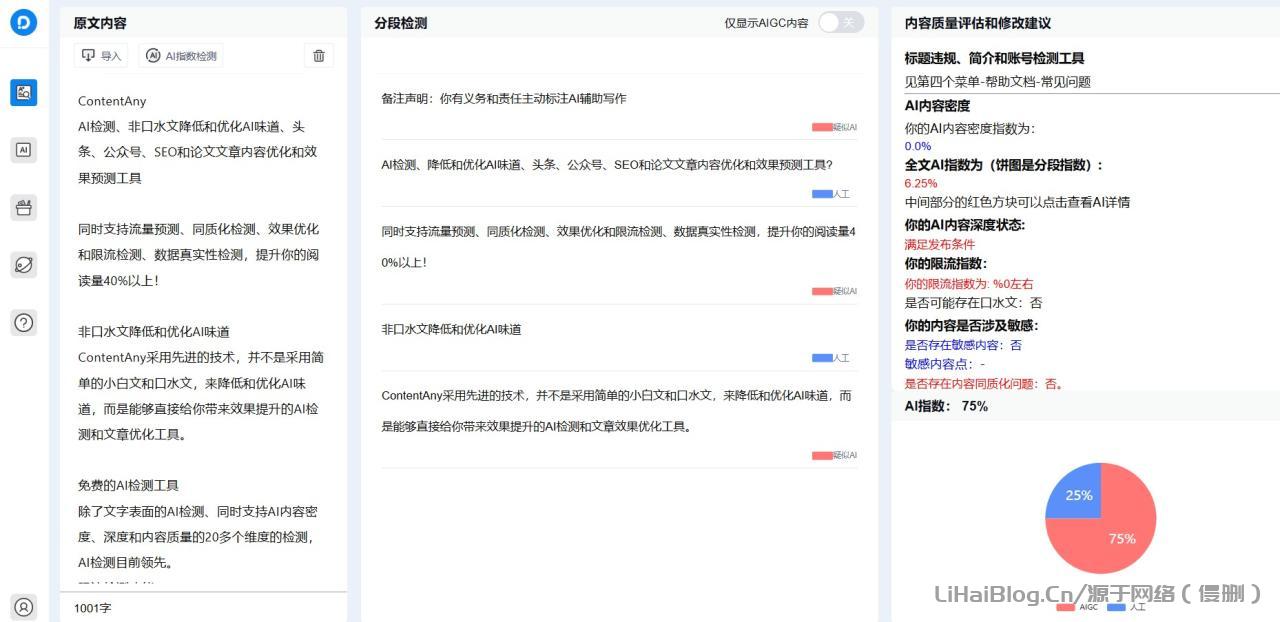Click 你的限流指数为: %0左右 text
1280x622 pixels.
[969, 284]
